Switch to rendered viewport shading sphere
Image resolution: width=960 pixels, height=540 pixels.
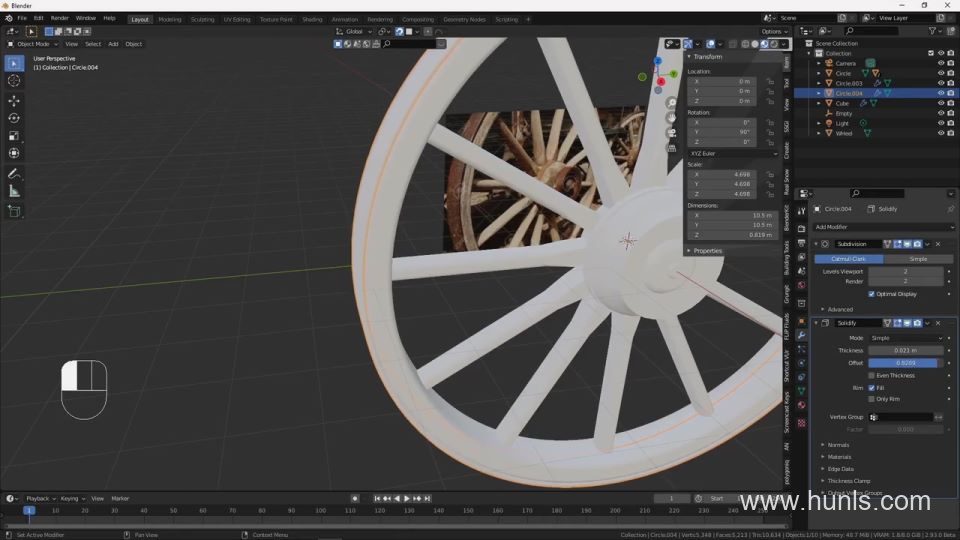(774, 44)
